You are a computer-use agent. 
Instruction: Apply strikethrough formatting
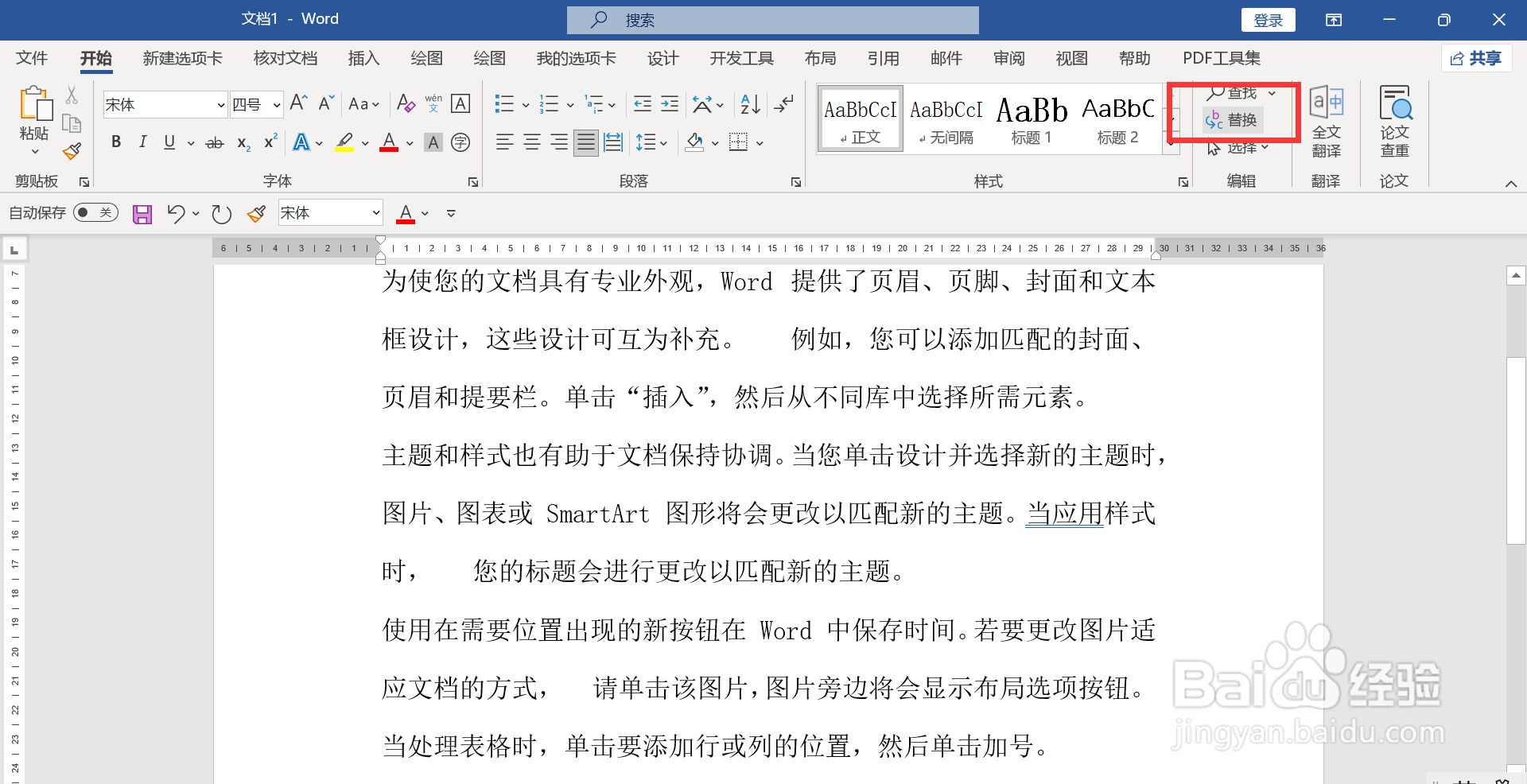click(215, 143)
